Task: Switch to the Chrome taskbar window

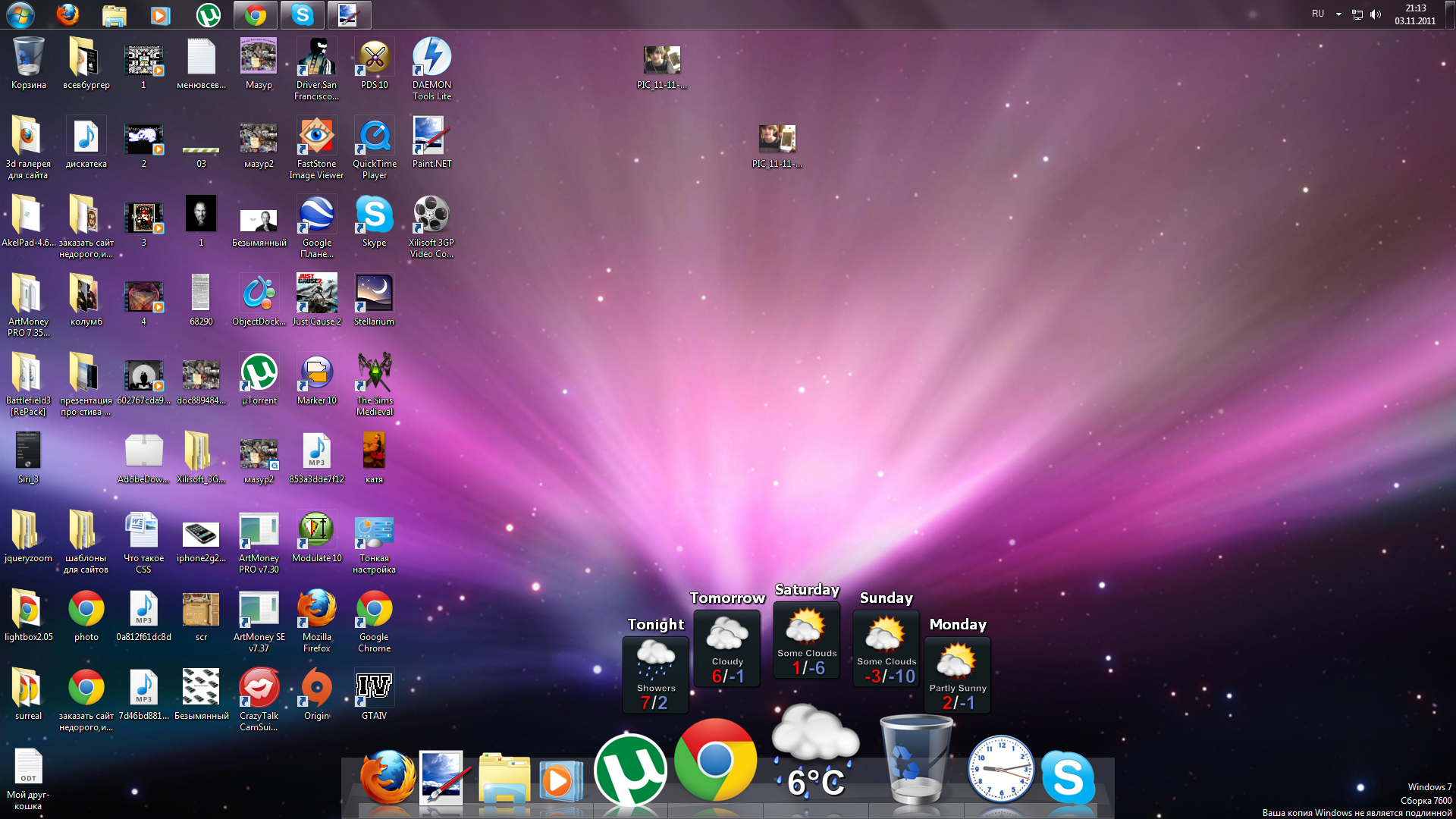Action: tap(256, 14)
